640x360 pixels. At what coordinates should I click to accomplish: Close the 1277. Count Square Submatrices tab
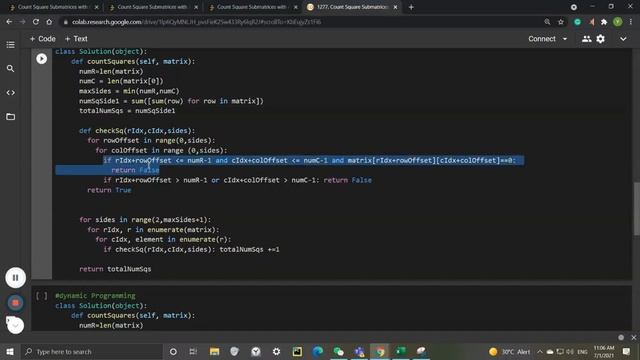(x=395, y=7)
